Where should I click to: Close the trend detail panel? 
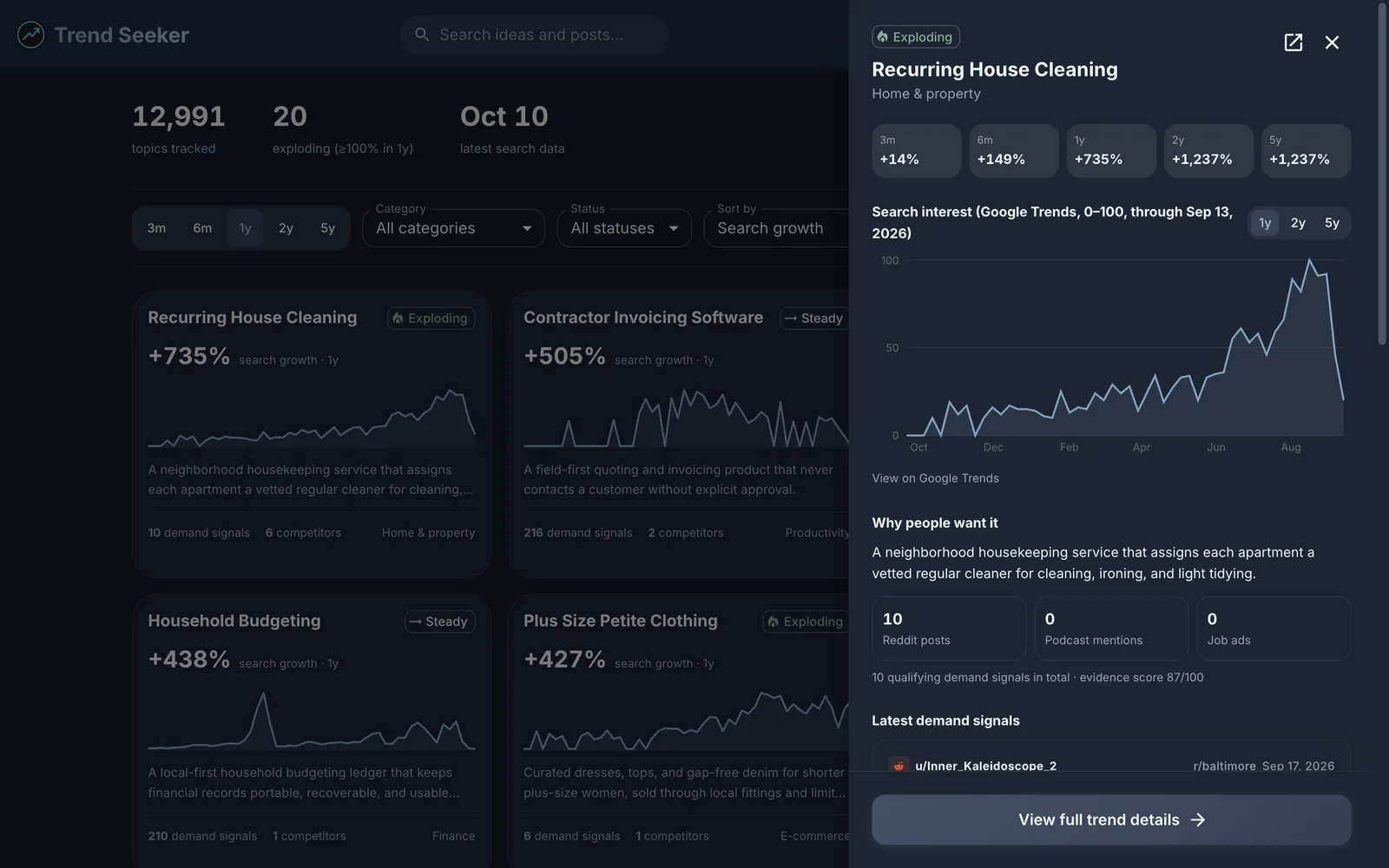pyautogui.click(x=1332, y=43)
